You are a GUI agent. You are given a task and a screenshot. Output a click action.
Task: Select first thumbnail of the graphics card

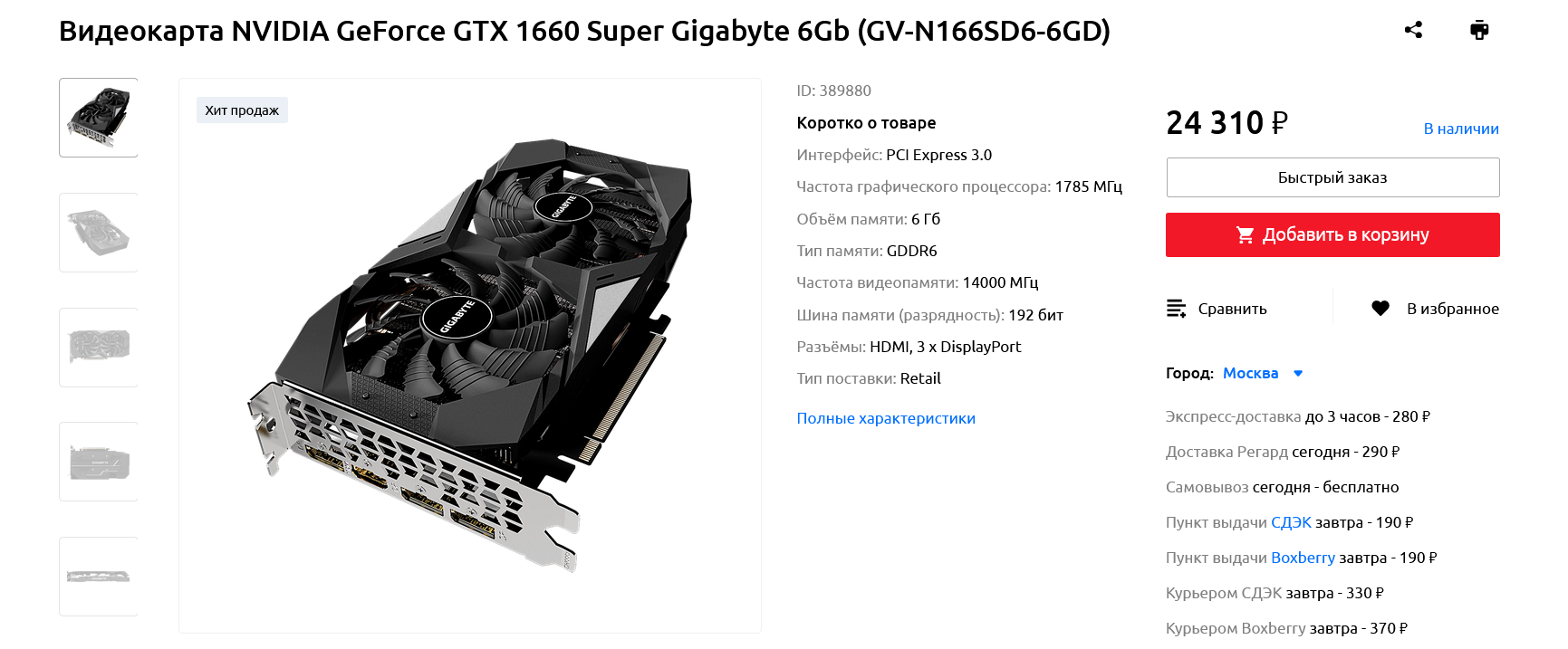pyautogui.click(x=99, y=118)
